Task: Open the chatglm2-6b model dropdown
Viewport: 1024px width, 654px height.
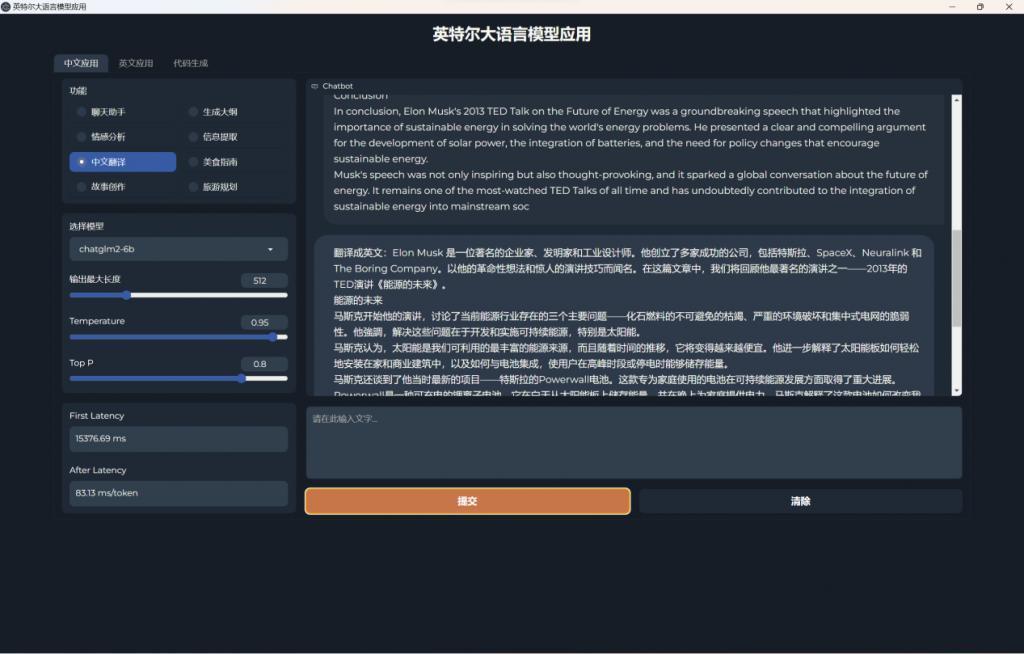Action: click(x=177, y=249)
